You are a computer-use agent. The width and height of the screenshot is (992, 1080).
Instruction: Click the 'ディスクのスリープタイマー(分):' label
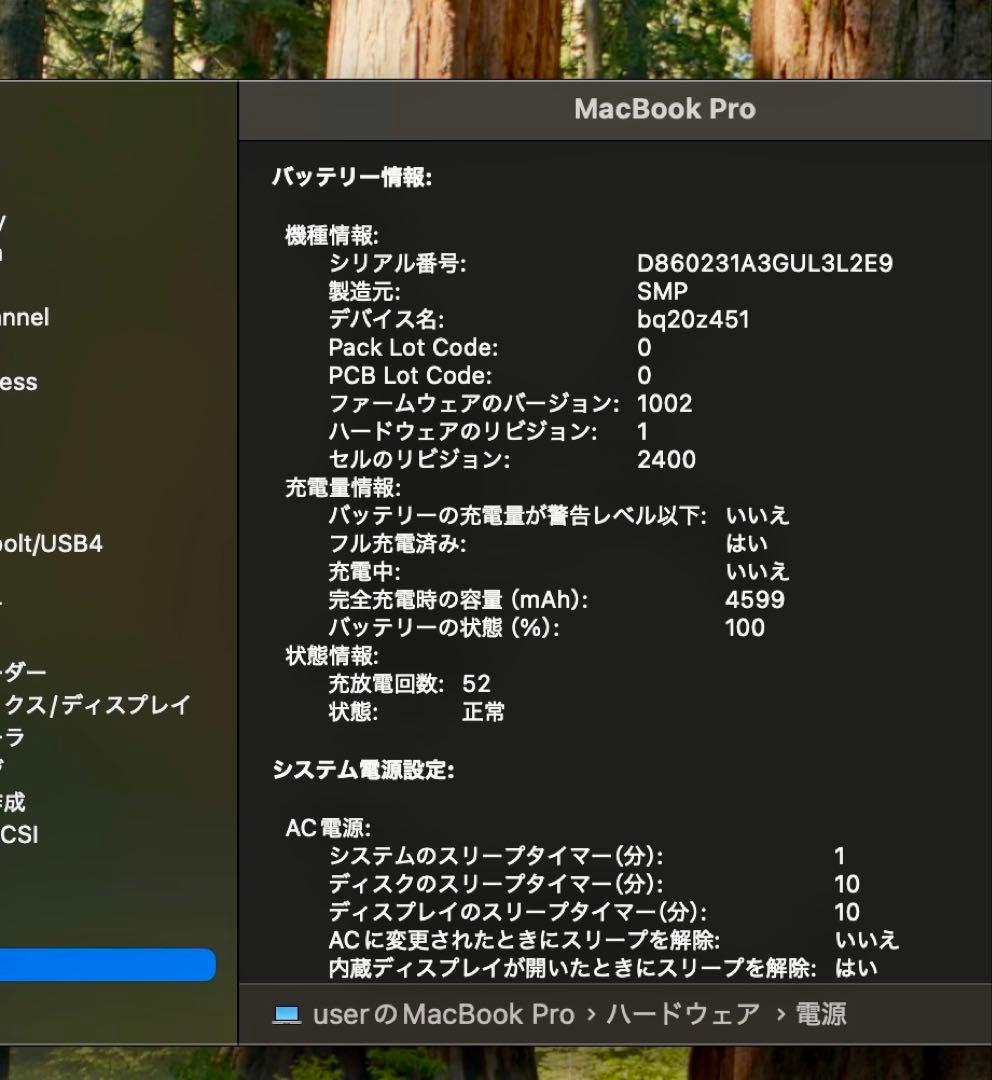click(x=496, y=884)
